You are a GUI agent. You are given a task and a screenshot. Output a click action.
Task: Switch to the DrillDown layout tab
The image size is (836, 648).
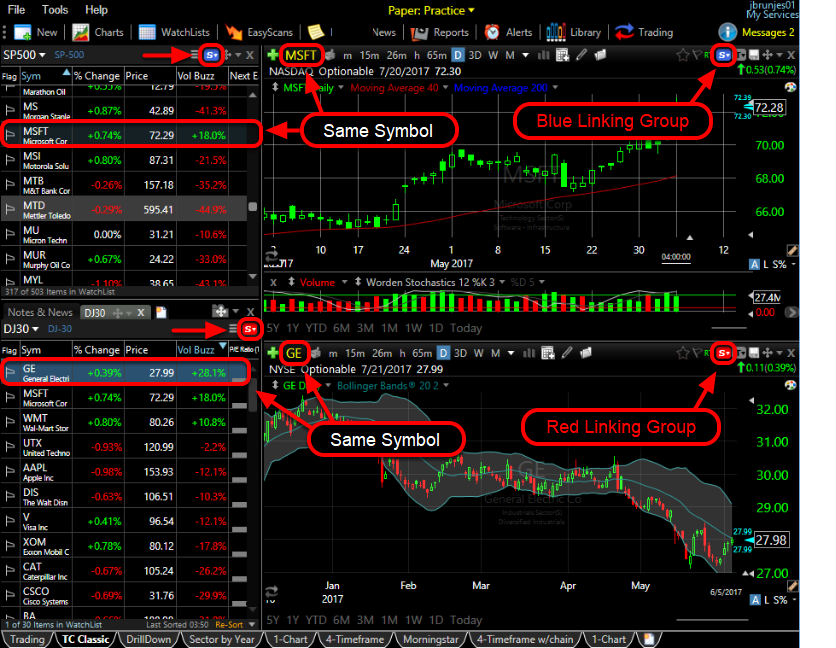point(149,639)
